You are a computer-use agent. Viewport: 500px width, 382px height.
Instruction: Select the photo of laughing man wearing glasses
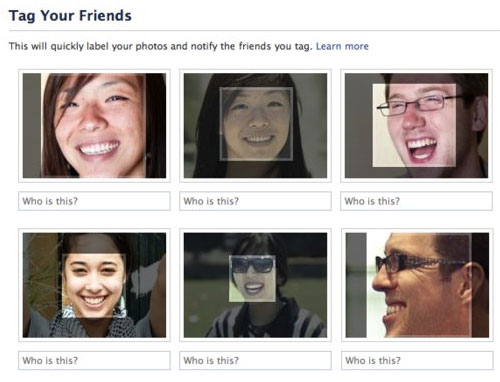coord(416,126)
